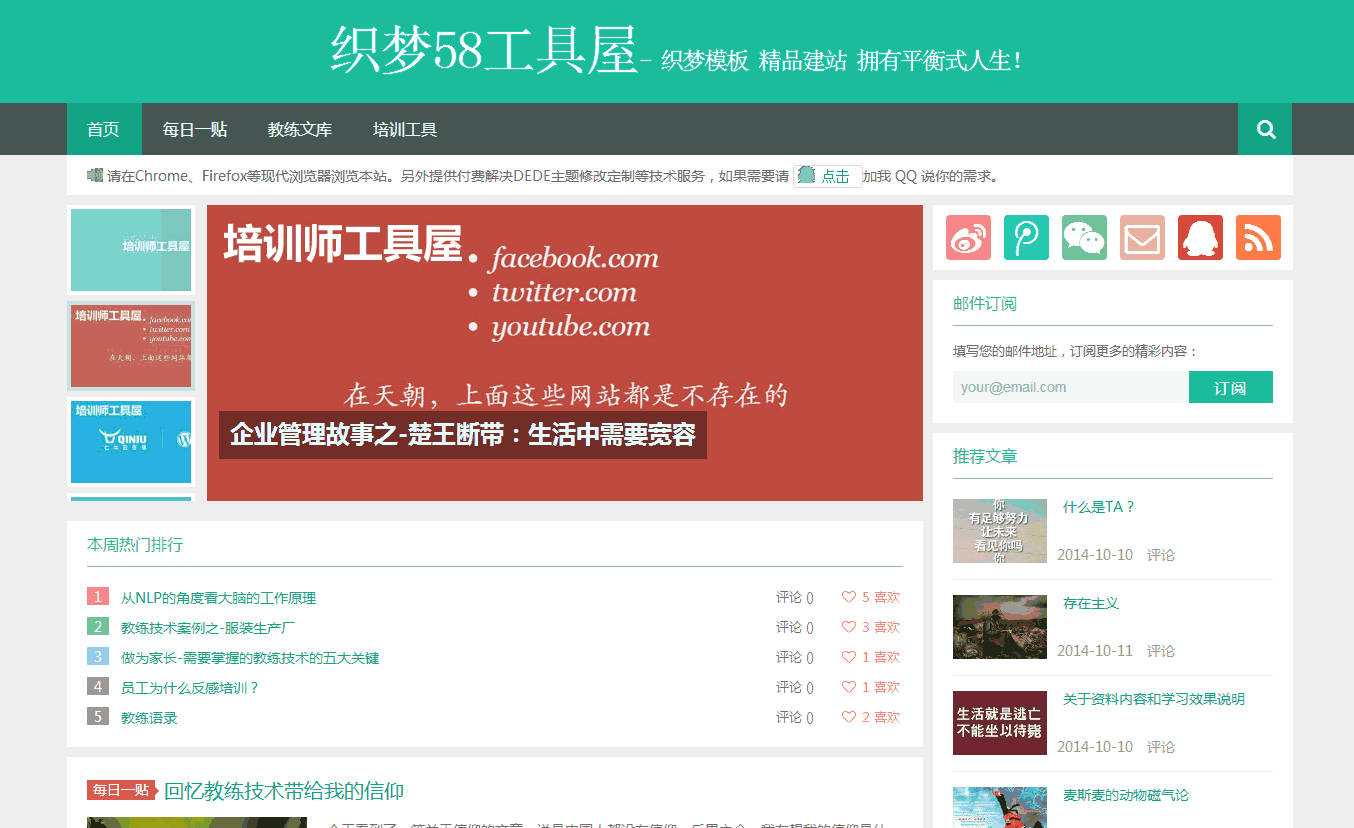Image resolution: width=1354 pixels, height=828 pixels.
Task: Click the 订阅 subscribe button
Action: [1230, 387]
